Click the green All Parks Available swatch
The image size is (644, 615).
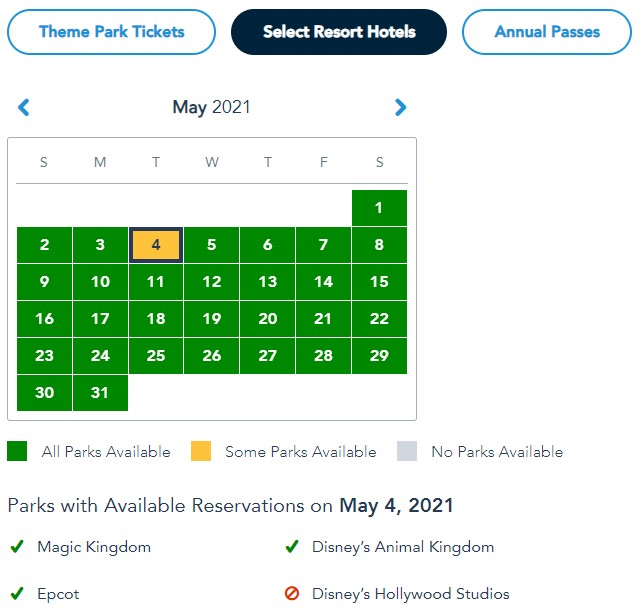coord(17,451)
